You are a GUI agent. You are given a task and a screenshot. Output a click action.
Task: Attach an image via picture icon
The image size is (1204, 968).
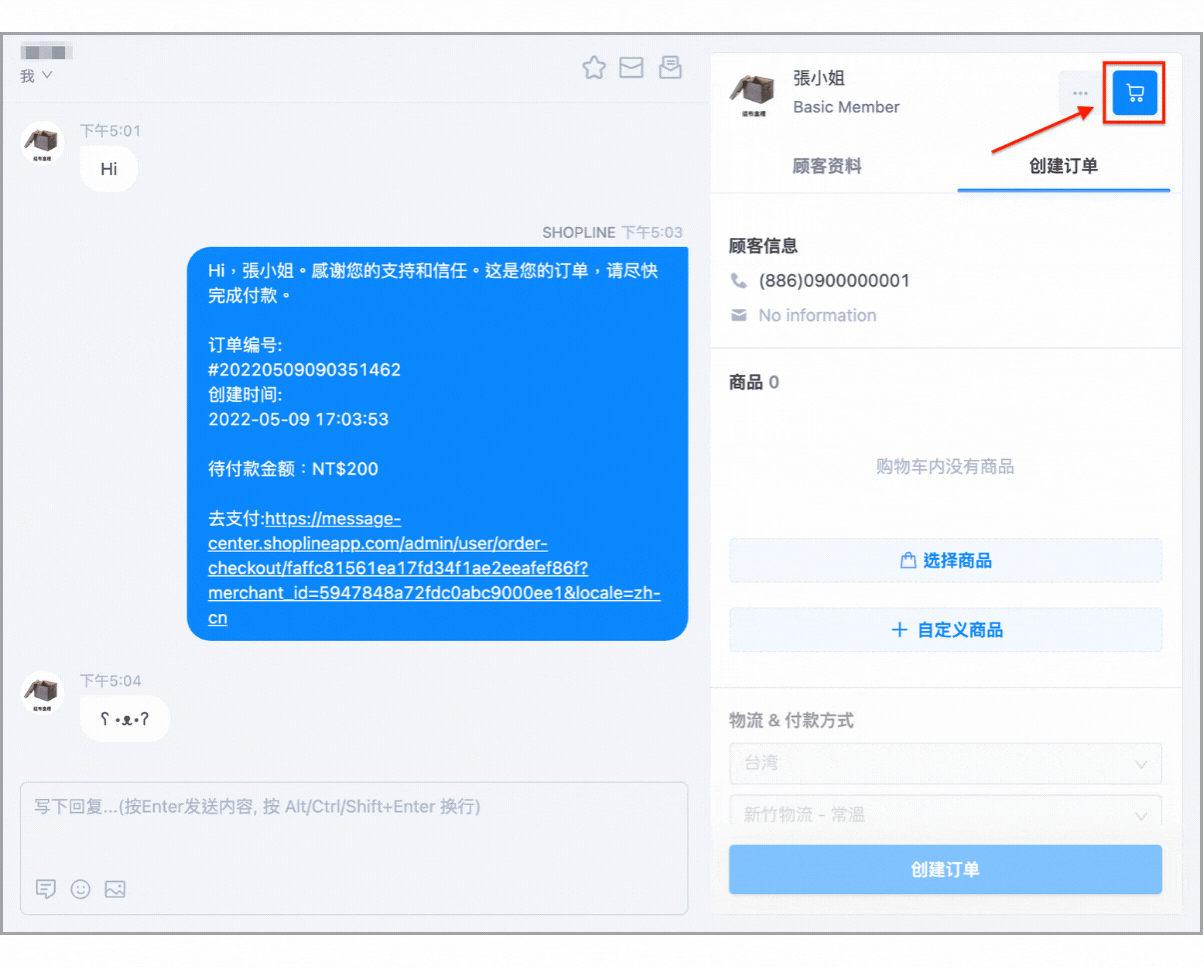(115, 888)
